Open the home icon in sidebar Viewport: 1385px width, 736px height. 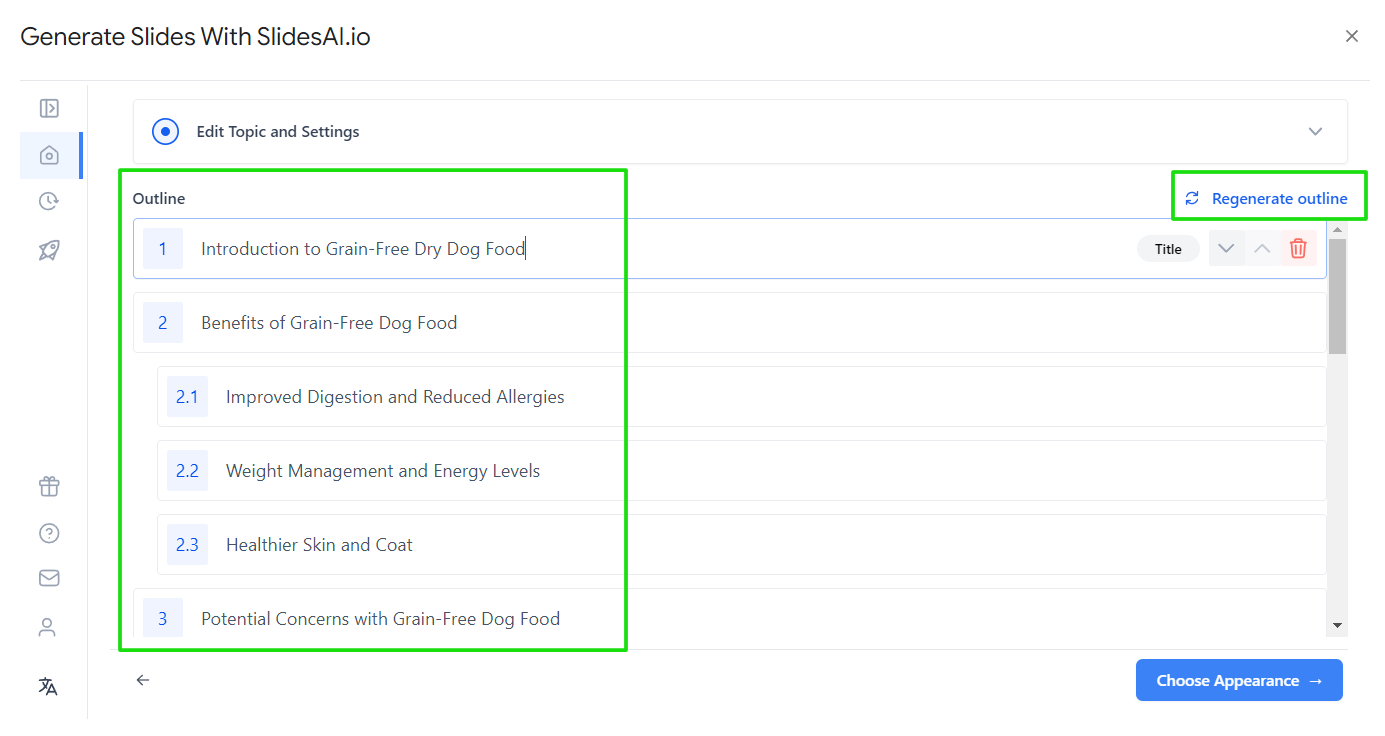(x=49, y=155)
